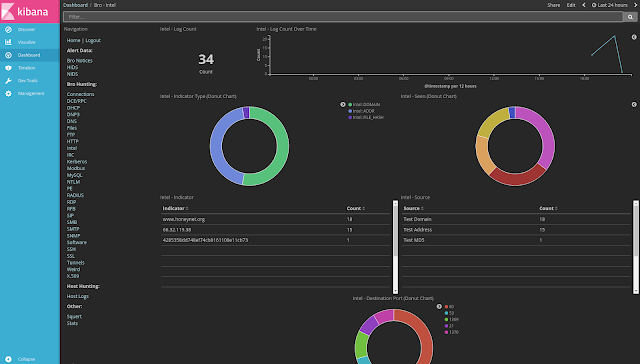
Task: Toggle the Indicator Type legend arrow
Action: click(x=343, y=104)
